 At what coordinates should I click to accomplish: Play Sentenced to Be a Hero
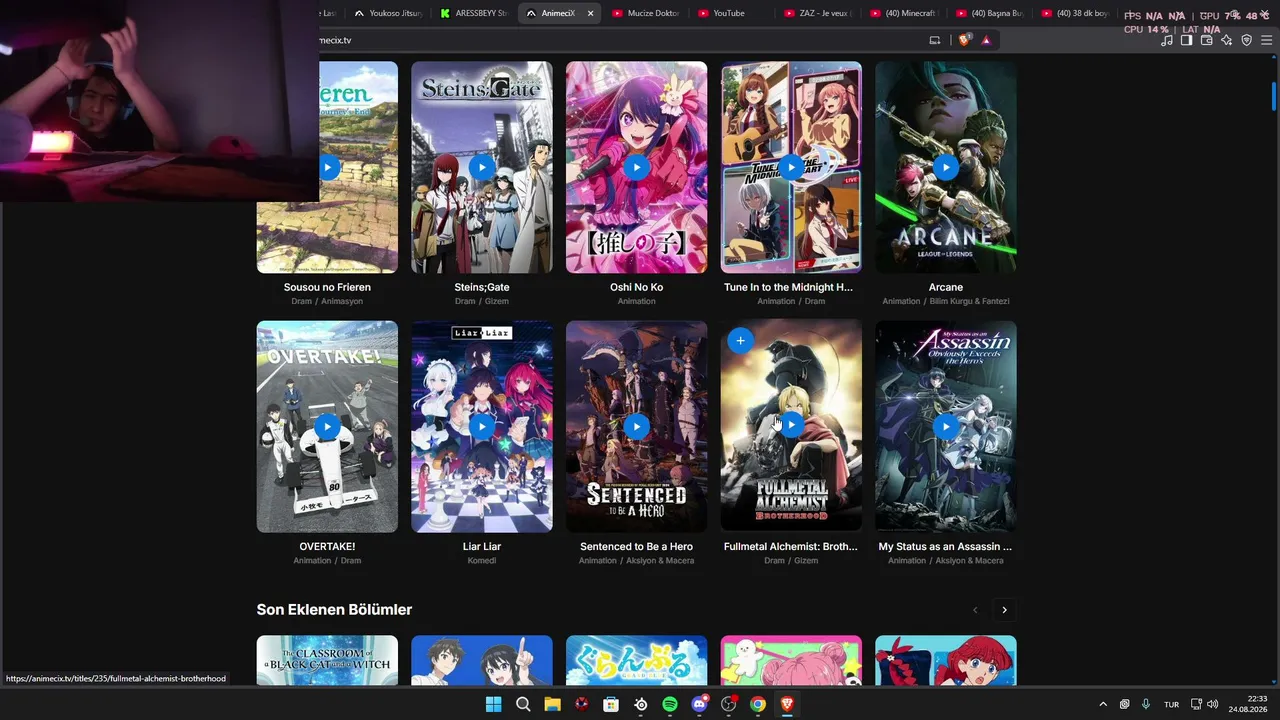coord(636,427)
